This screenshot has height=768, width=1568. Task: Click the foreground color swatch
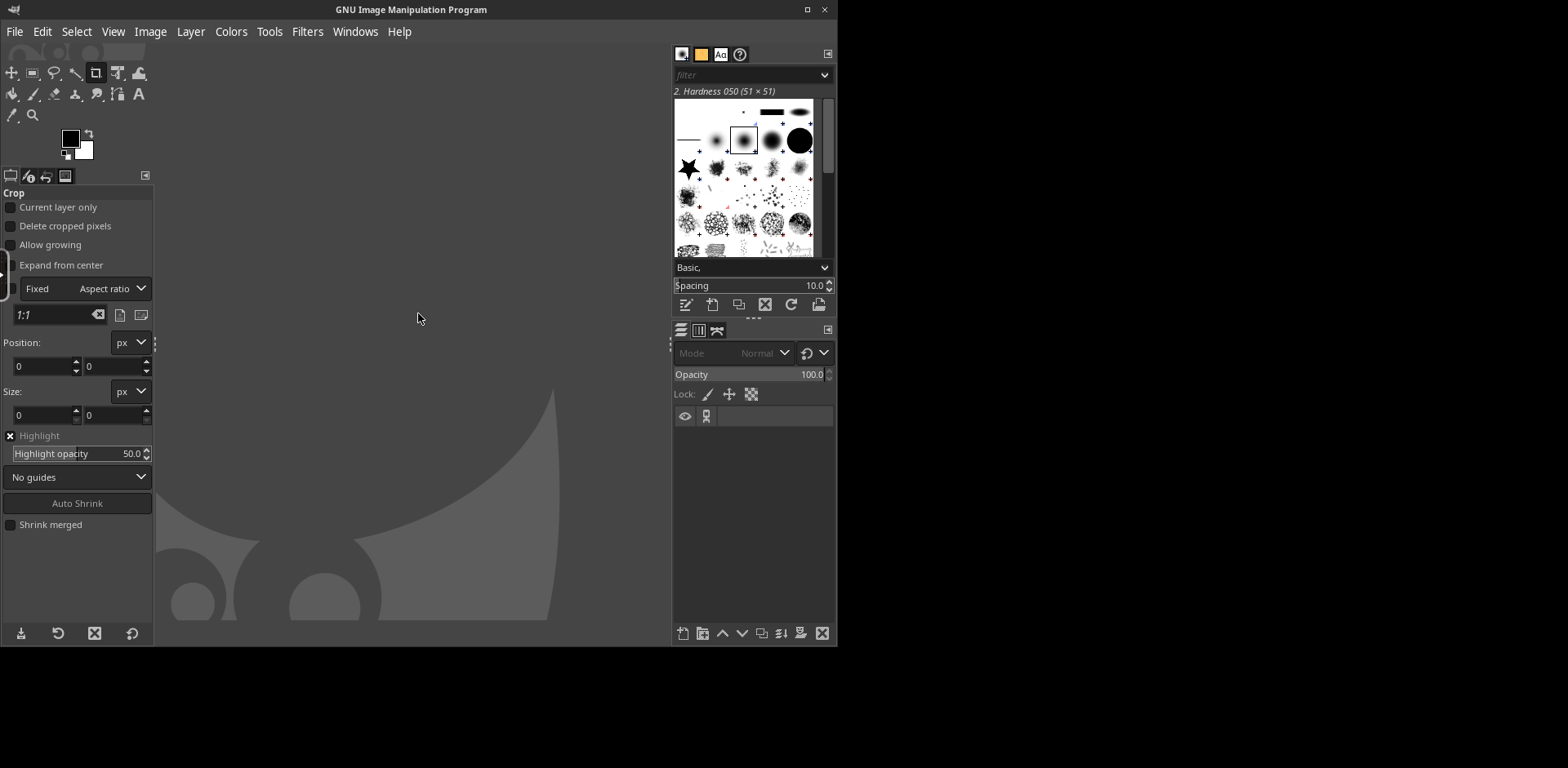[x=70, y=138]
